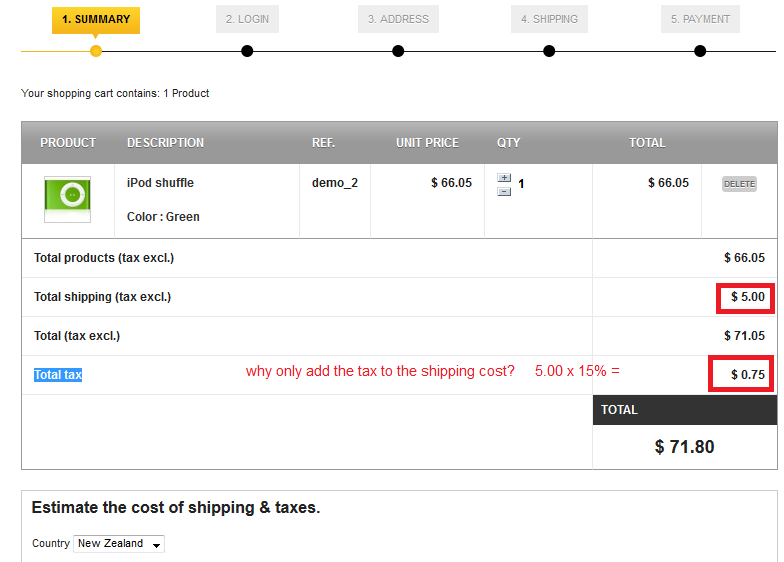Click the demo_2 reference text
The image size is (784, 562).
tap(334, 183)
